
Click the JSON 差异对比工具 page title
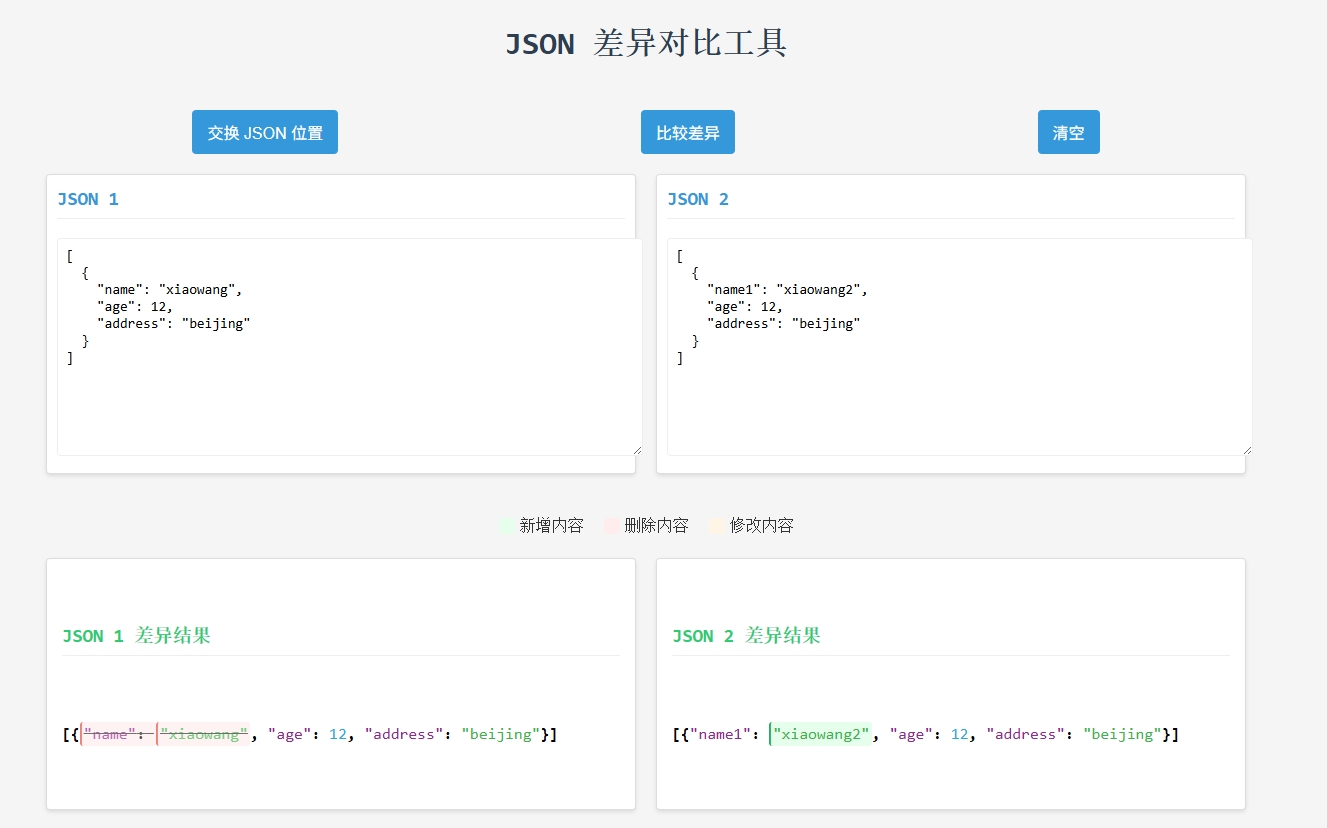646,44
